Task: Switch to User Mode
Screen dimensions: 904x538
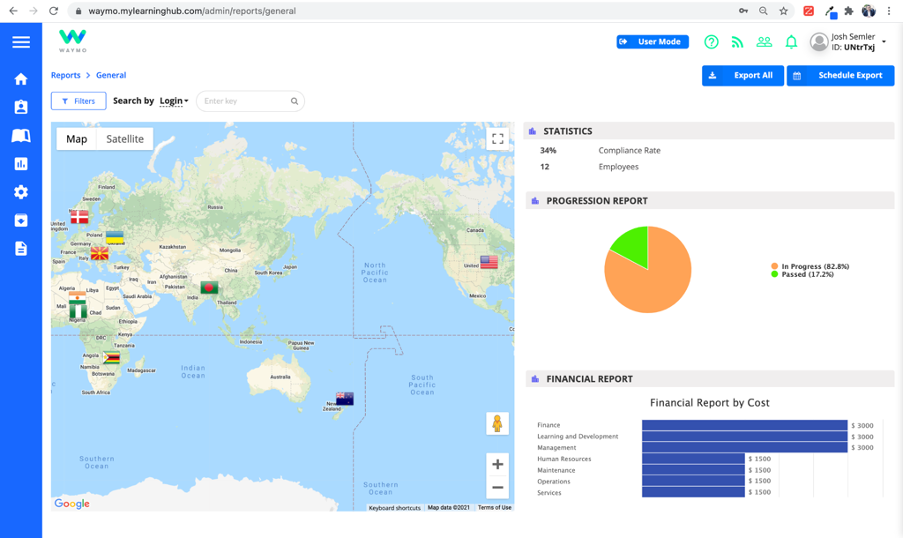Action: point(653,42)
